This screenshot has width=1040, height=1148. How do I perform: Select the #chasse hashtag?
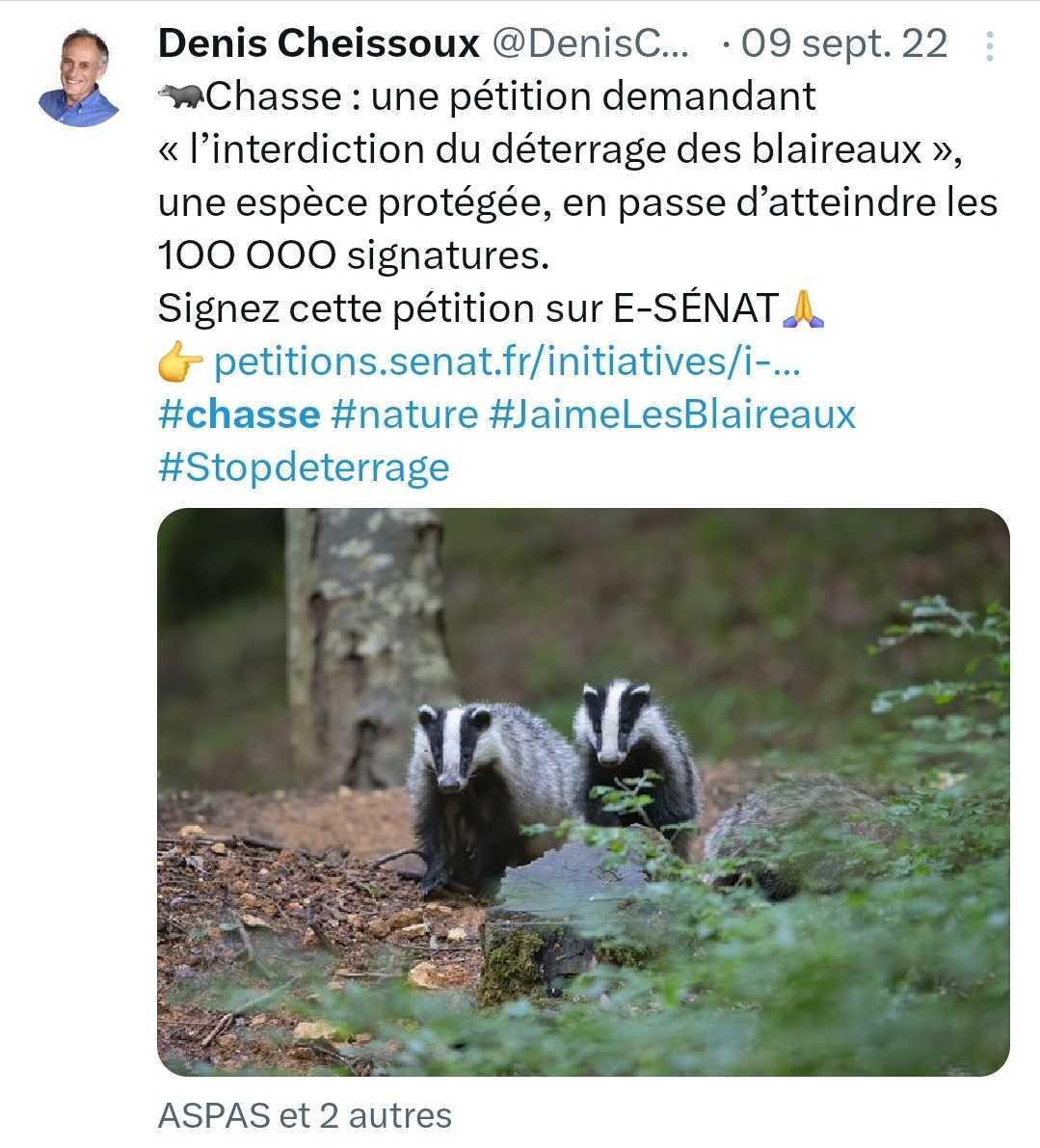[x=238, y=414]
